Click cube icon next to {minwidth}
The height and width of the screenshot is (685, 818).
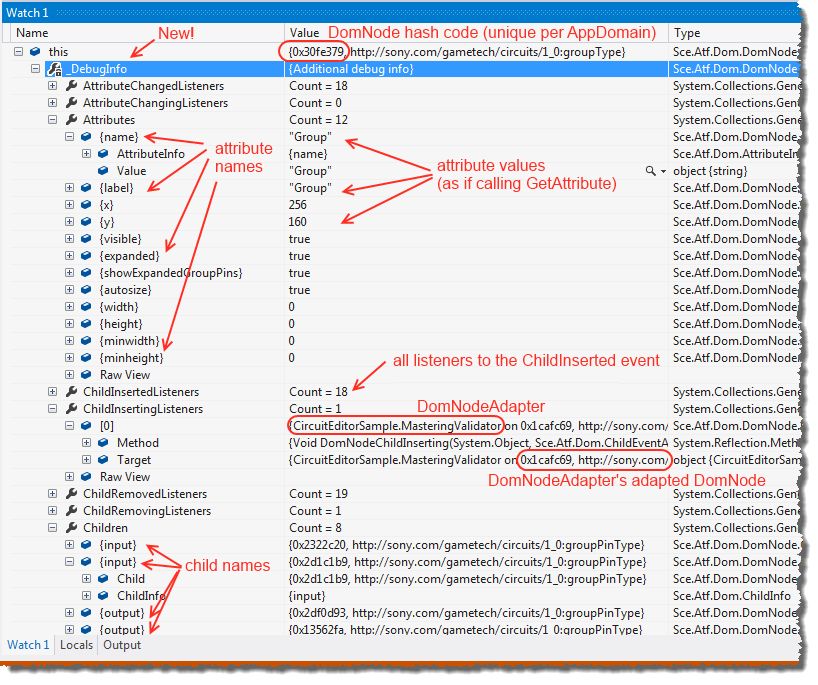[x=86, y=341]
